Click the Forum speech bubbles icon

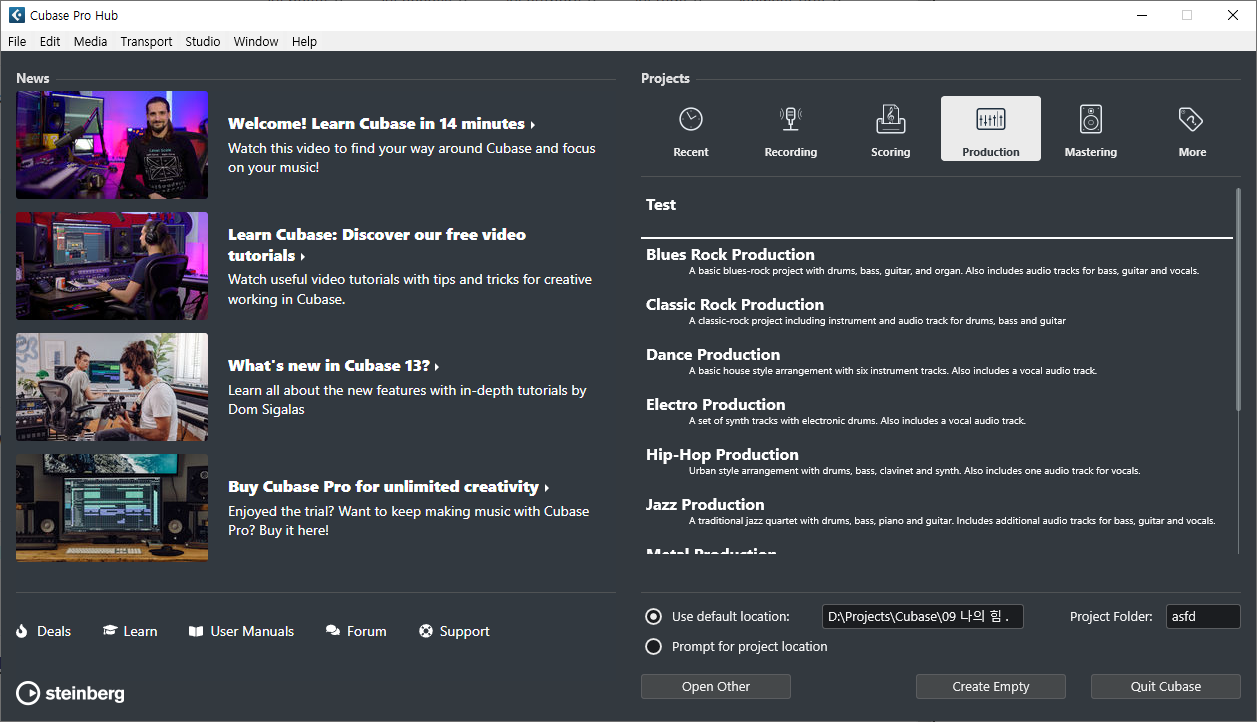(x=333, y=631)
